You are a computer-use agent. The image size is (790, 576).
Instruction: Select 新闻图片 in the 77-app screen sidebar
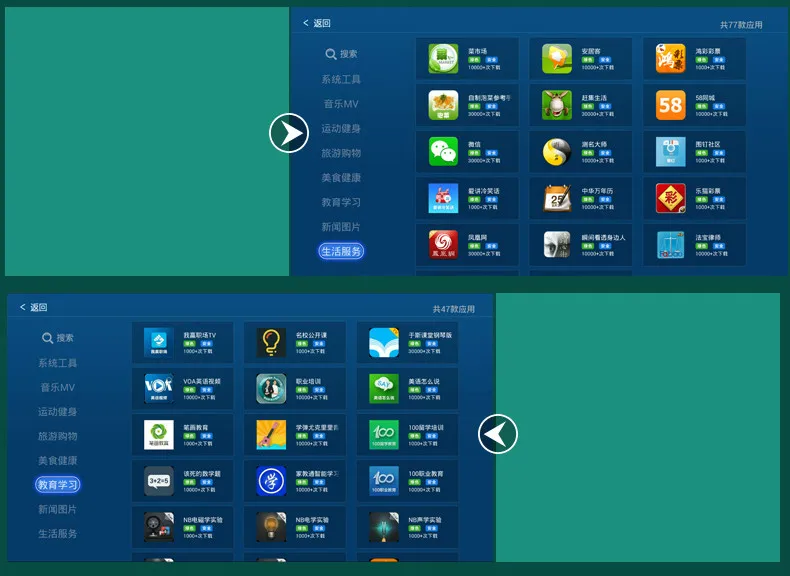[341, 227]
